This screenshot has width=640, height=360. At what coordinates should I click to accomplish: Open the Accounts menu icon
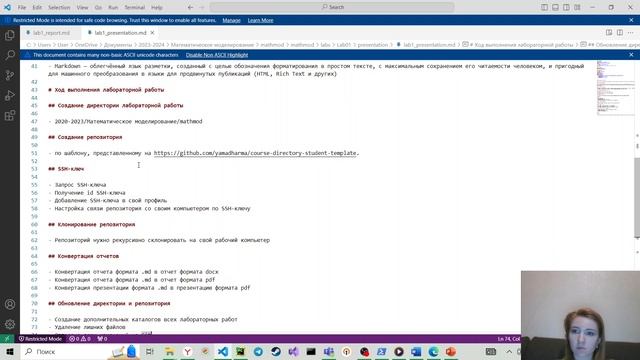point(10,304)
